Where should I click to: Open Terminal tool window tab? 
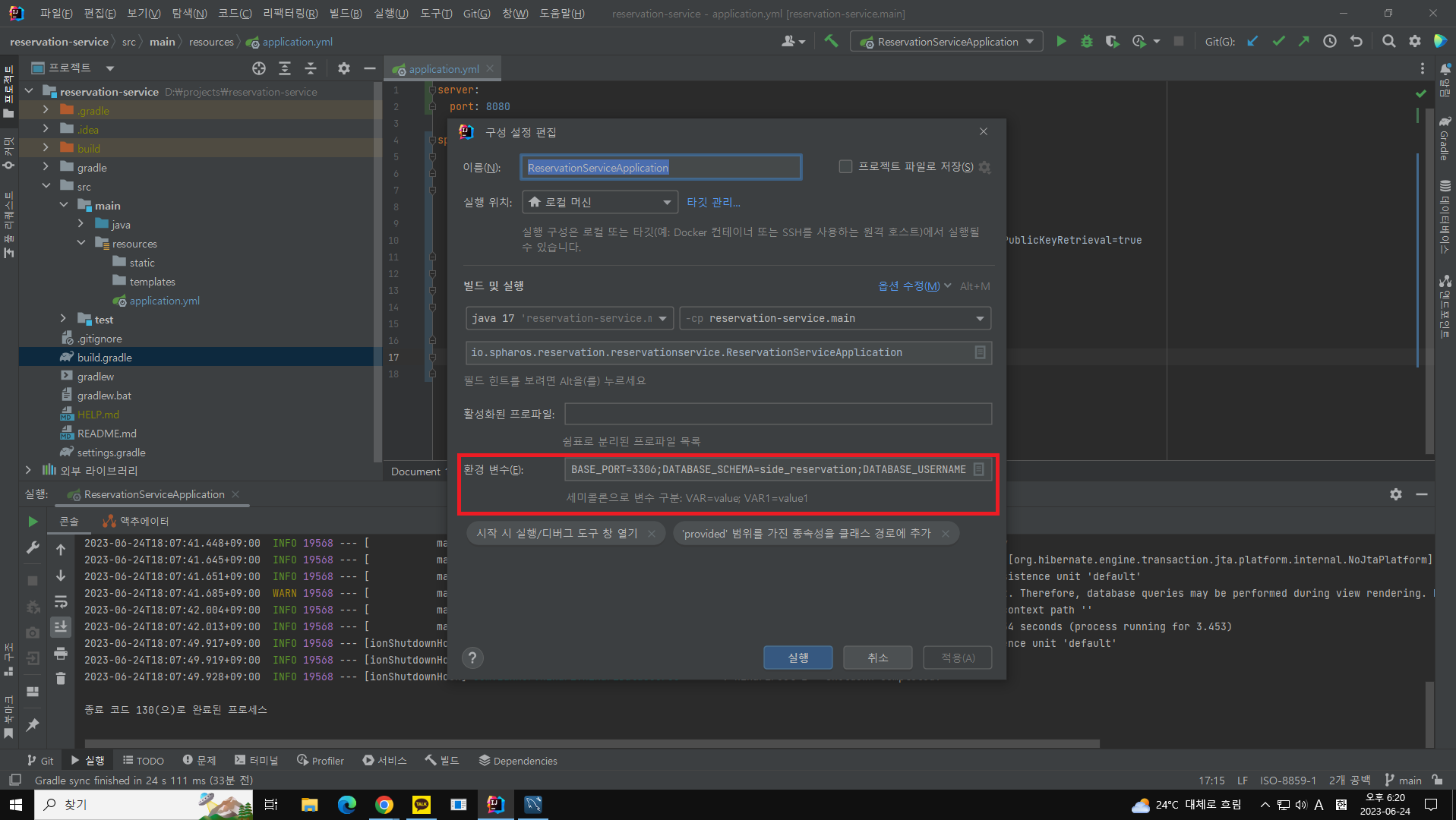click(257, 760)
